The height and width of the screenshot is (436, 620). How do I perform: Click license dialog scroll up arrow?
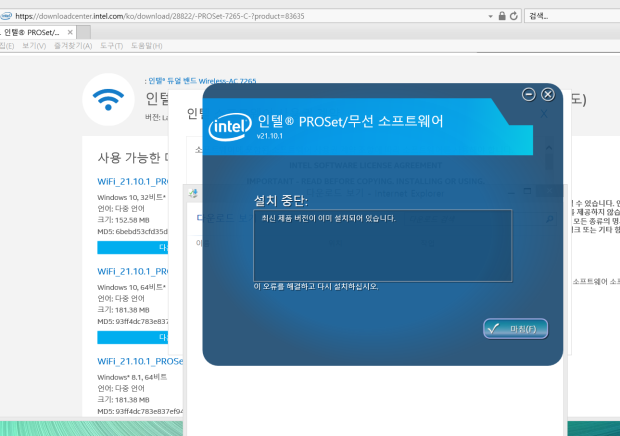pos(549,147)
